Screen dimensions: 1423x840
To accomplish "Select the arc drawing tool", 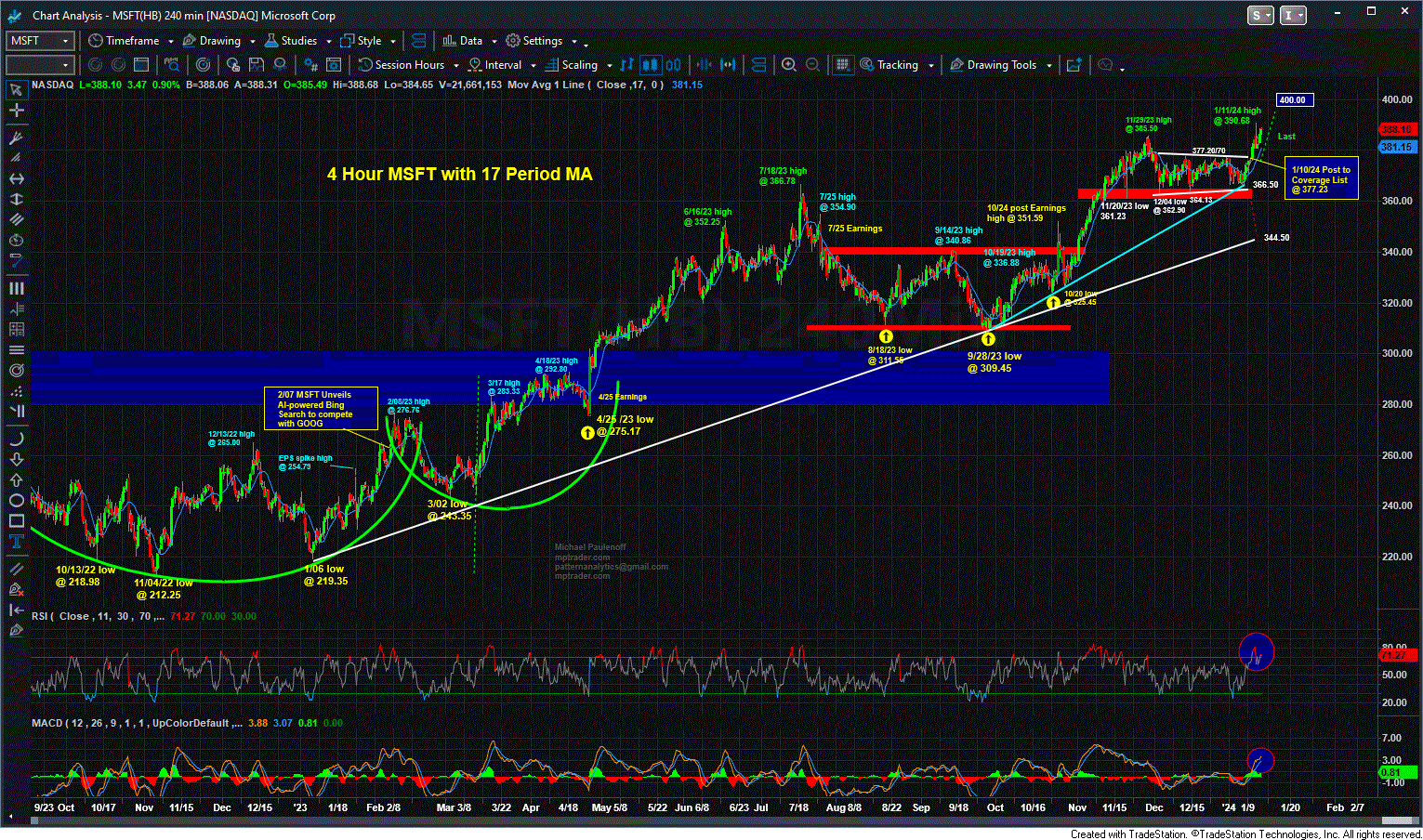I will 16,440.
